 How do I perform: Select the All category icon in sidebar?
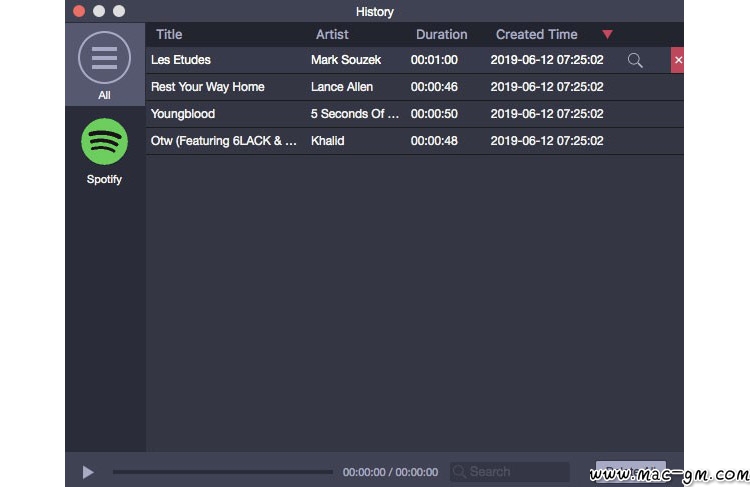click(x=104, y=58)
